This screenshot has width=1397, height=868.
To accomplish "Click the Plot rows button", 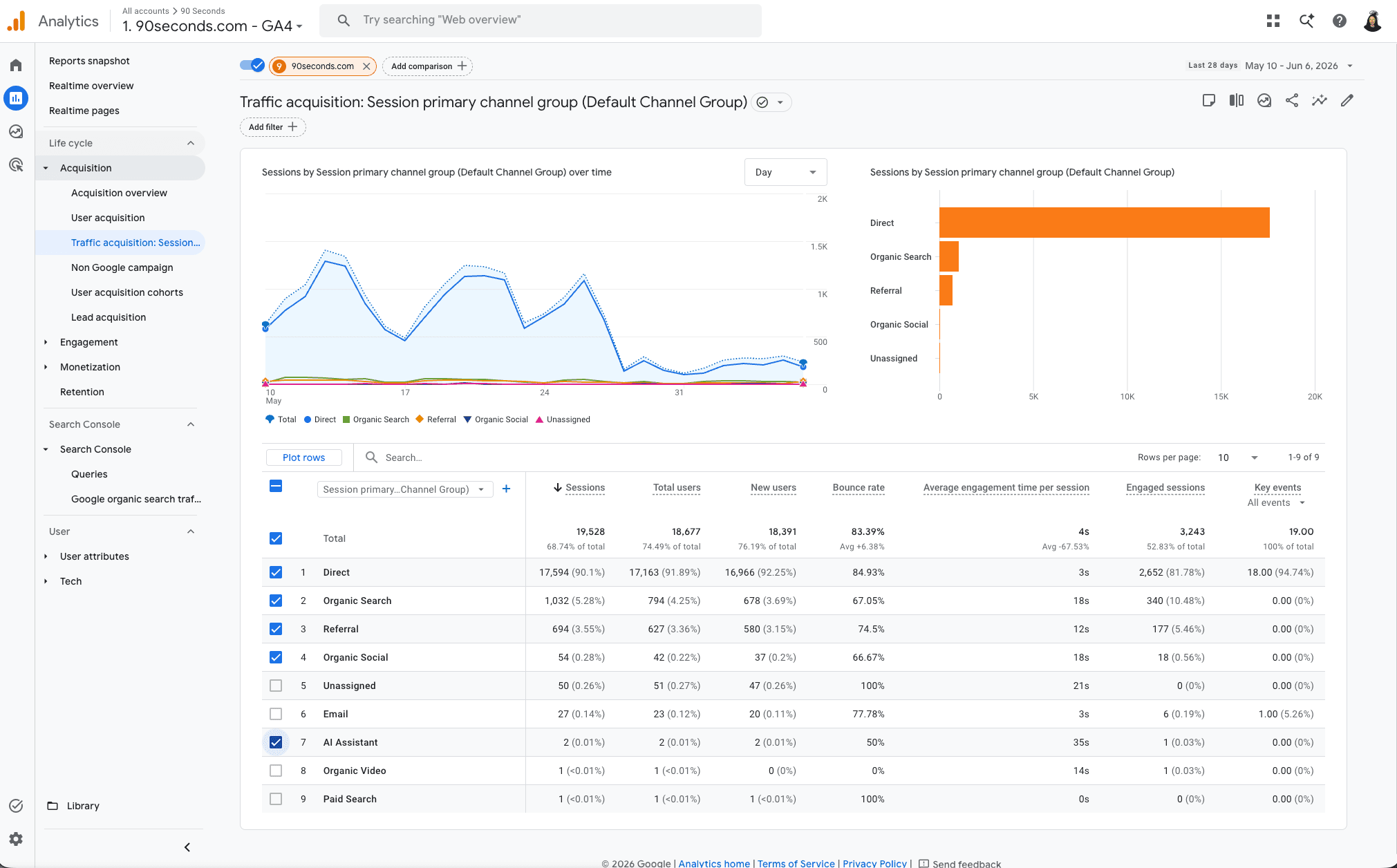I will (303, 457).
